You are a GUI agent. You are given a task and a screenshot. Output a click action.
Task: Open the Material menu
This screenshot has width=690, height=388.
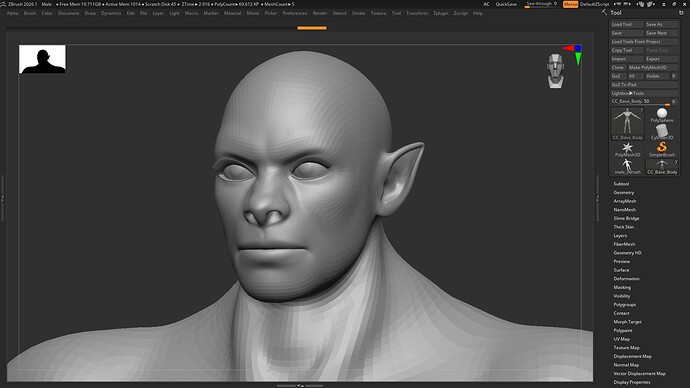click(232, 13)
